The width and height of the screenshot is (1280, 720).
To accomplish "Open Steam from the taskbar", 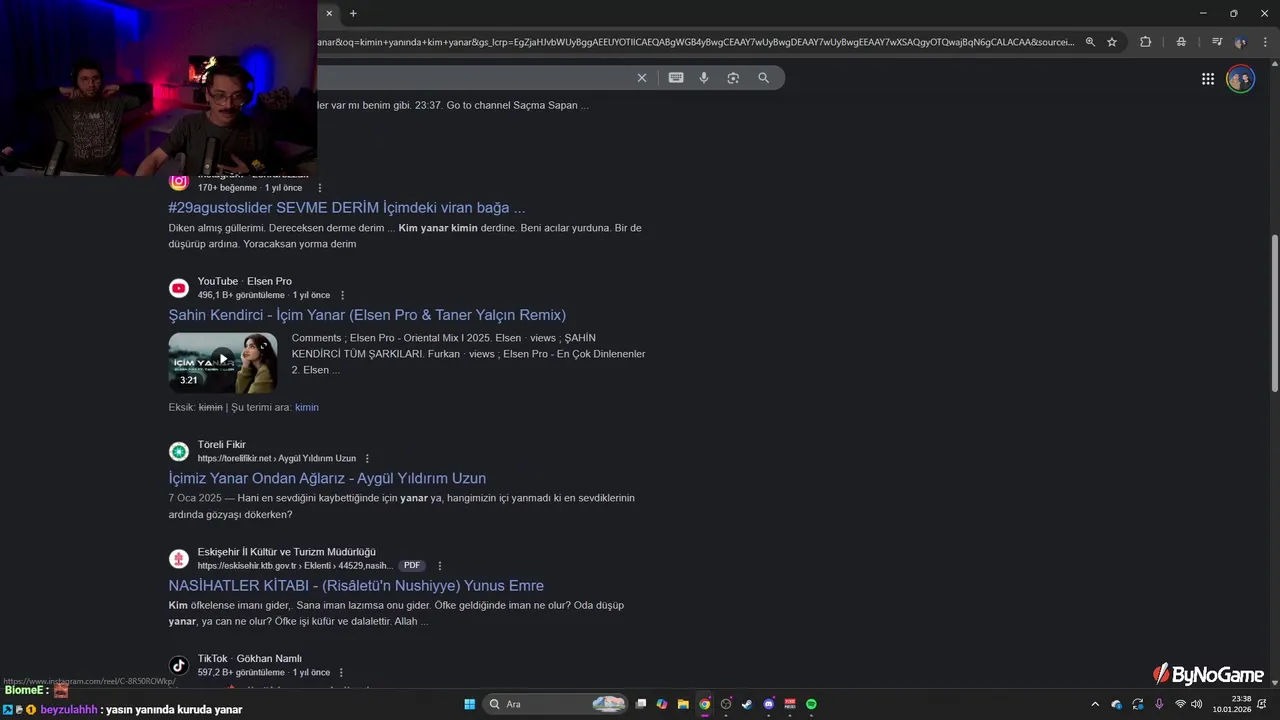I will click(747, 704).
